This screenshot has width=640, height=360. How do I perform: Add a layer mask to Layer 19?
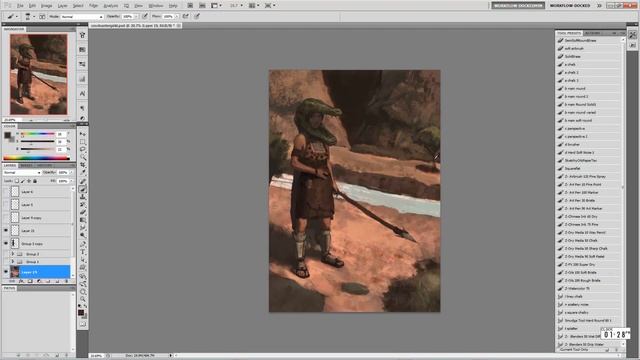tap(30, 281)
